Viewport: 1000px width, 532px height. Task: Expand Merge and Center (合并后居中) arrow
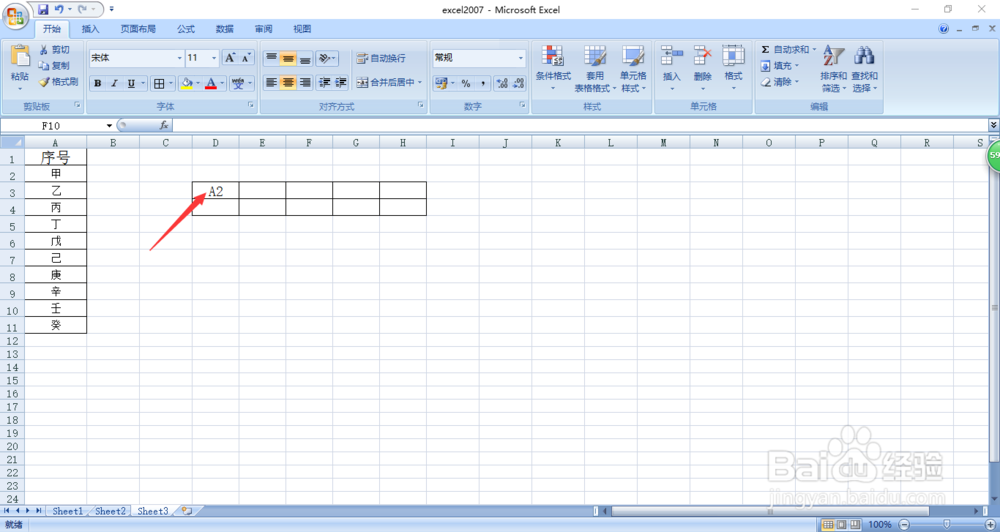pos(420,82)
